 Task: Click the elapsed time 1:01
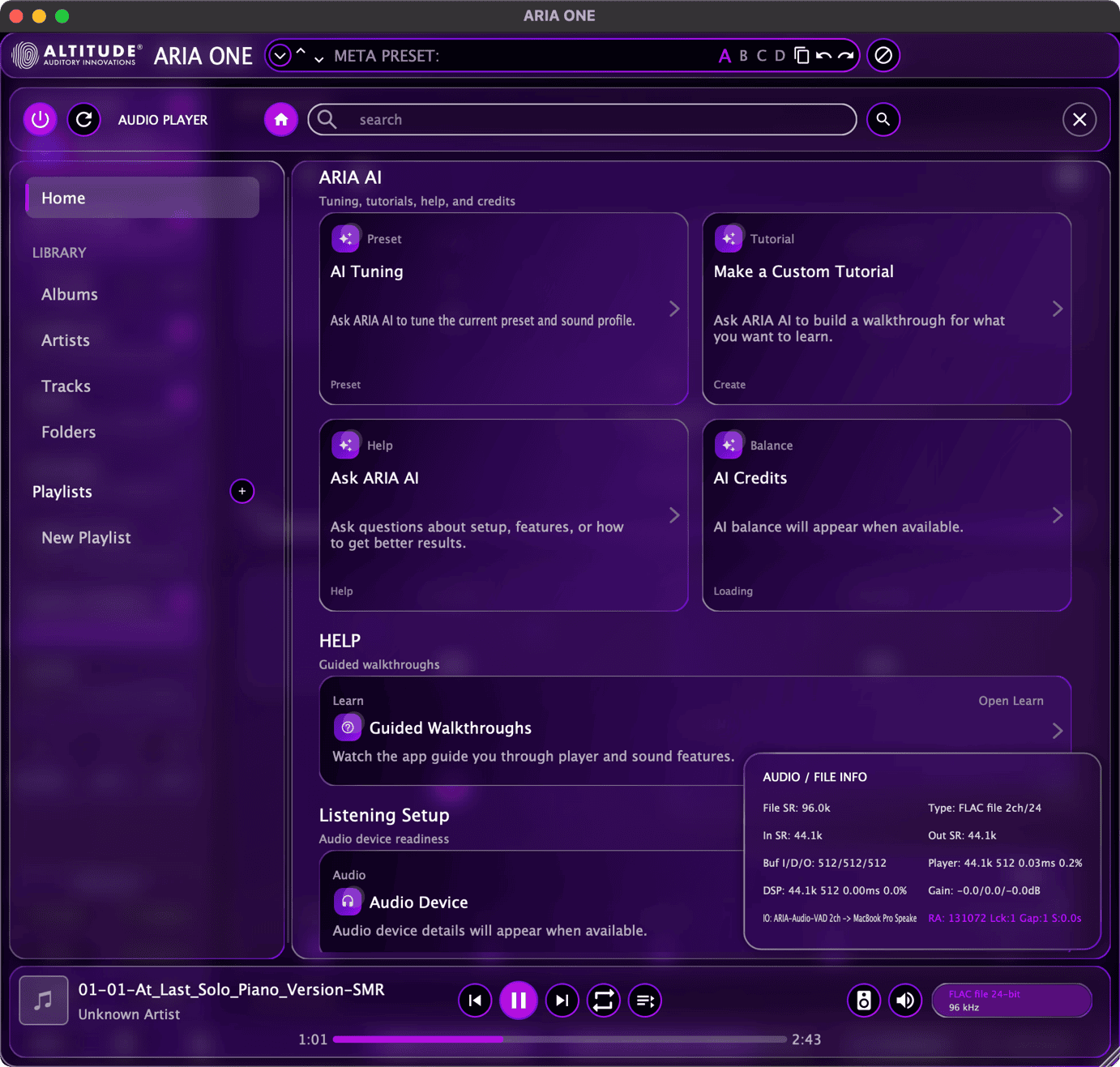click(313, 1039)
